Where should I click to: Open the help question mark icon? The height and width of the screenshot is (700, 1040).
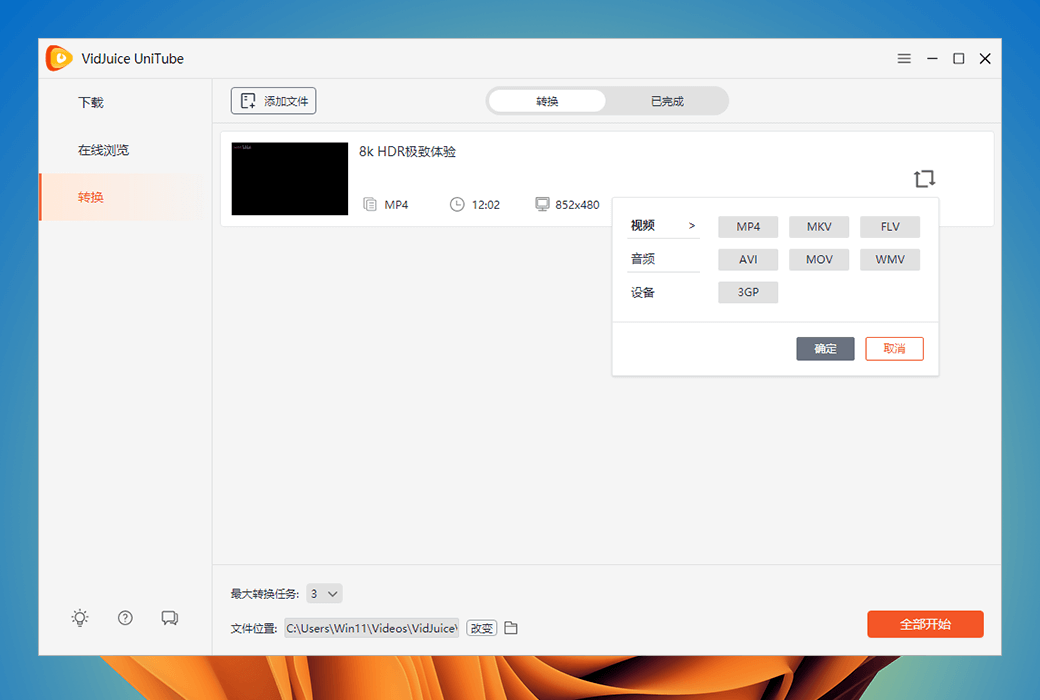pos(125,618)
